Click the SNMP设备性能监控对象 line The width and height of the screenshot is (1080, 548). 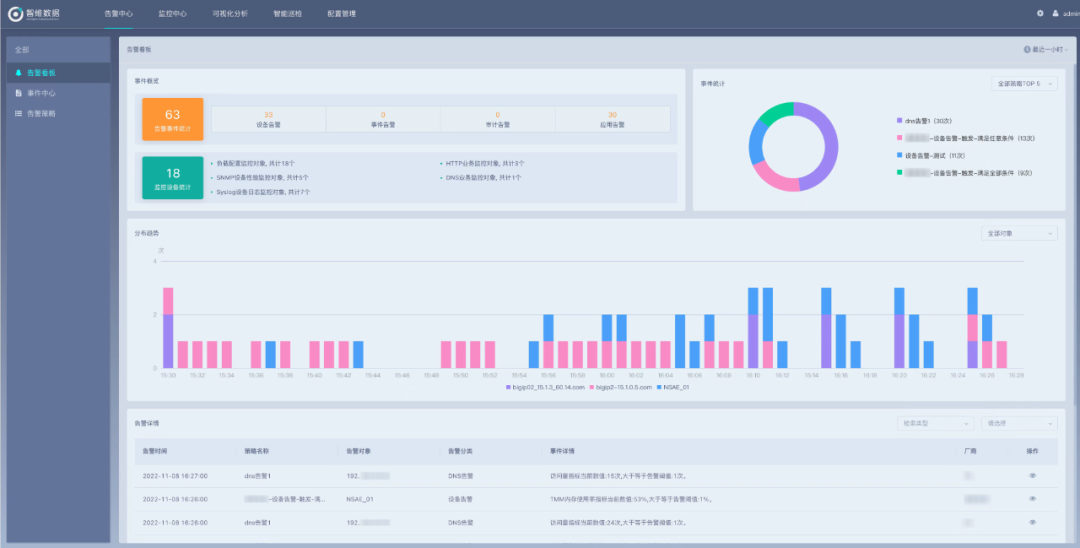[x=262, y=178]
